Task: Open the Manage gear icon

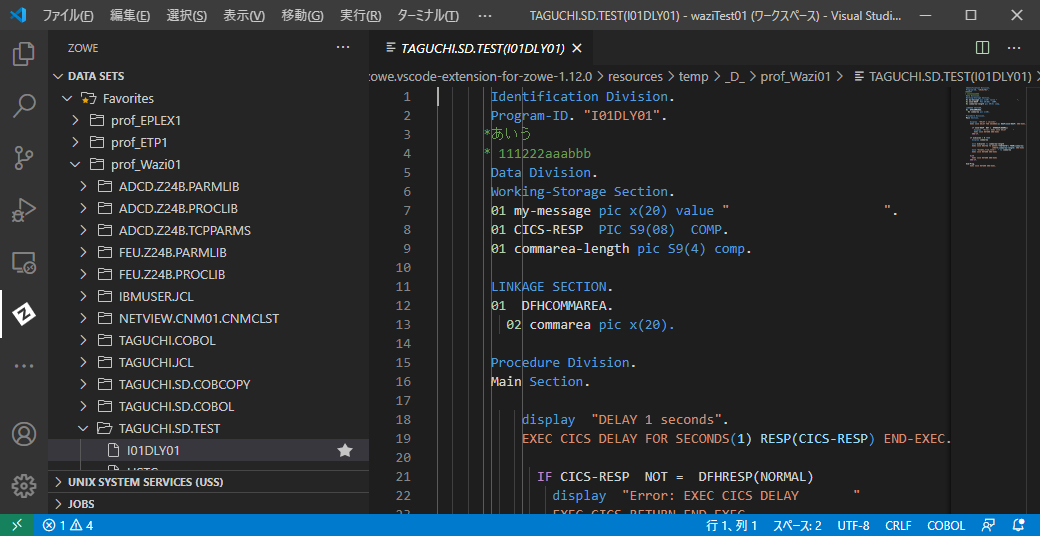Action: pyautogui.click(x=24, y=486)
